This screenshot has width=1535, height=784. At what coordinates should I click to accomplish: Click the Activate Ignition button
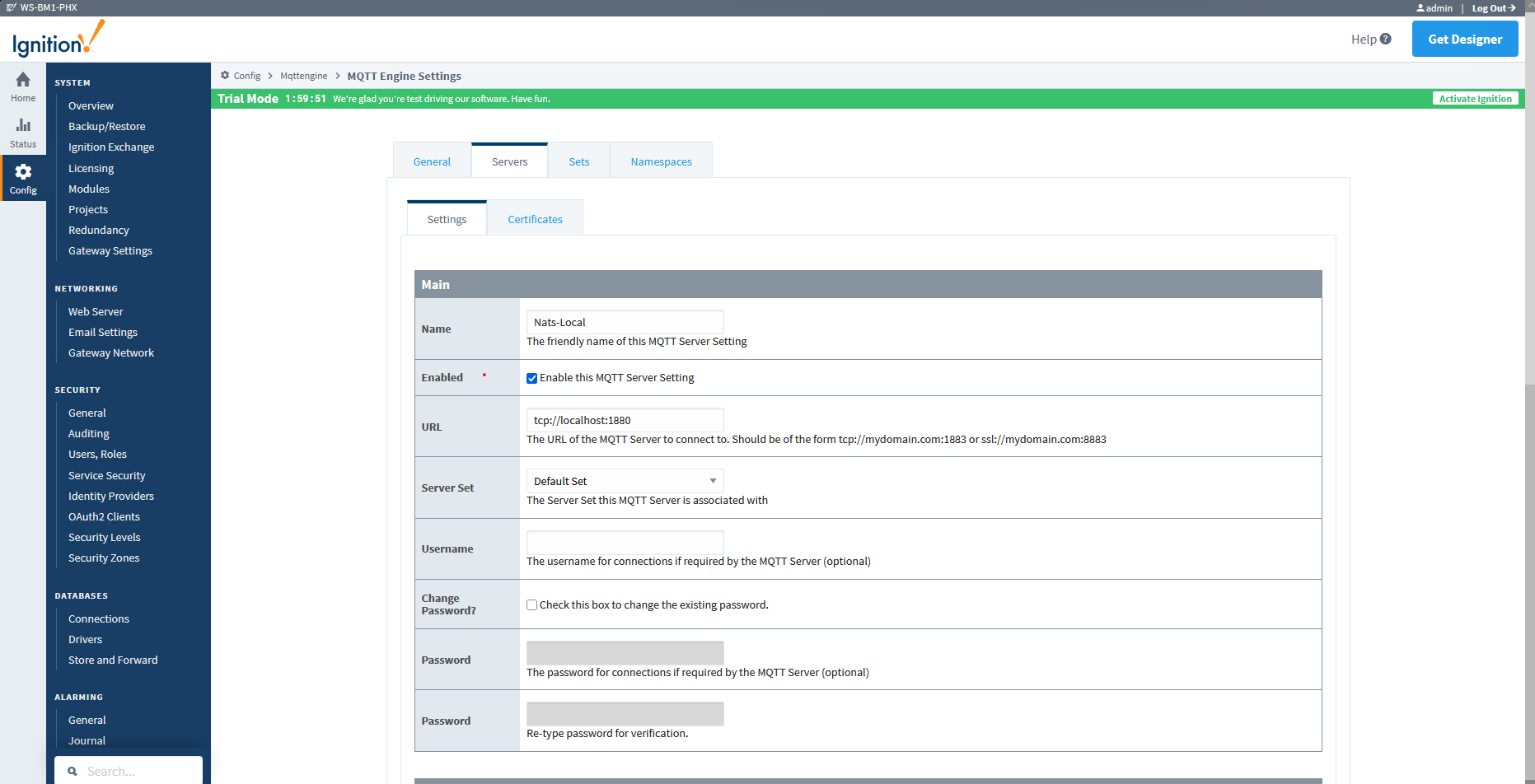pos(1475,99)
